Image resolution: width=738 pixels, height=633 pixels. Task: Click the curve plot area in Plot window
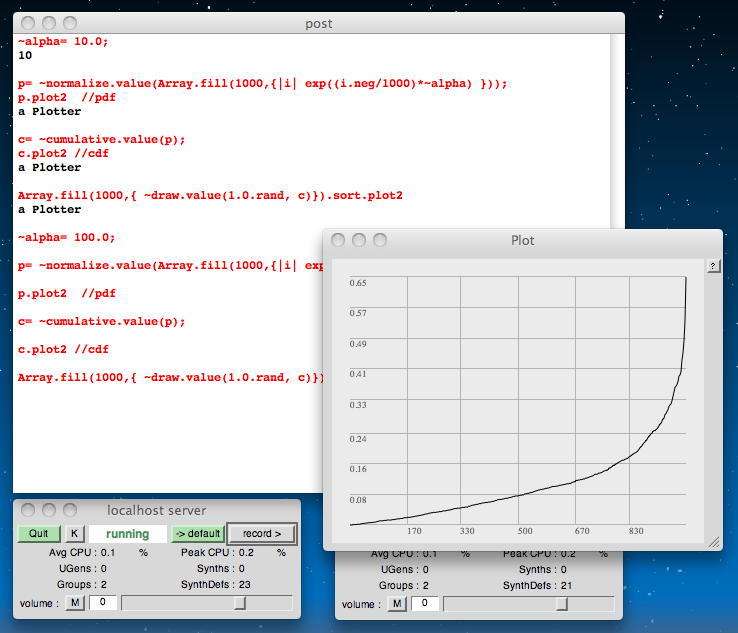[517, 400]
